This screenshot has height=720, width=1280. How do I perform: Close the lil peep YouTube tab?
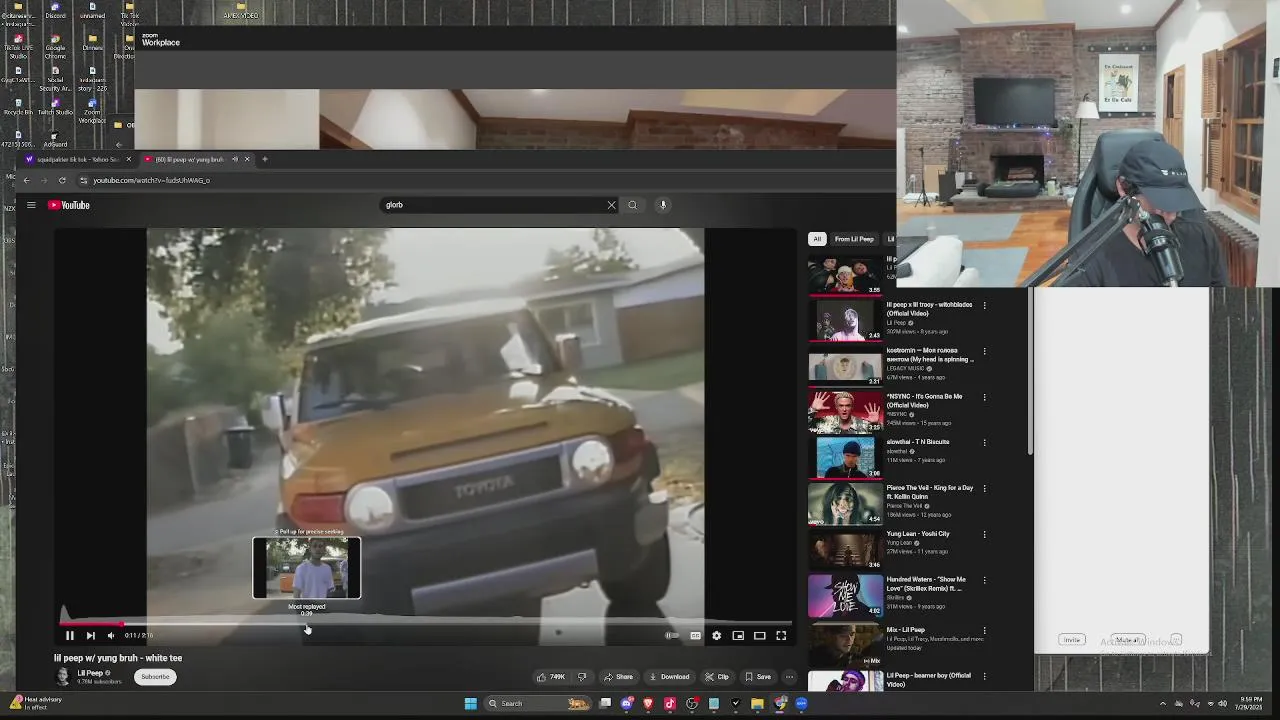click(247, 159)
